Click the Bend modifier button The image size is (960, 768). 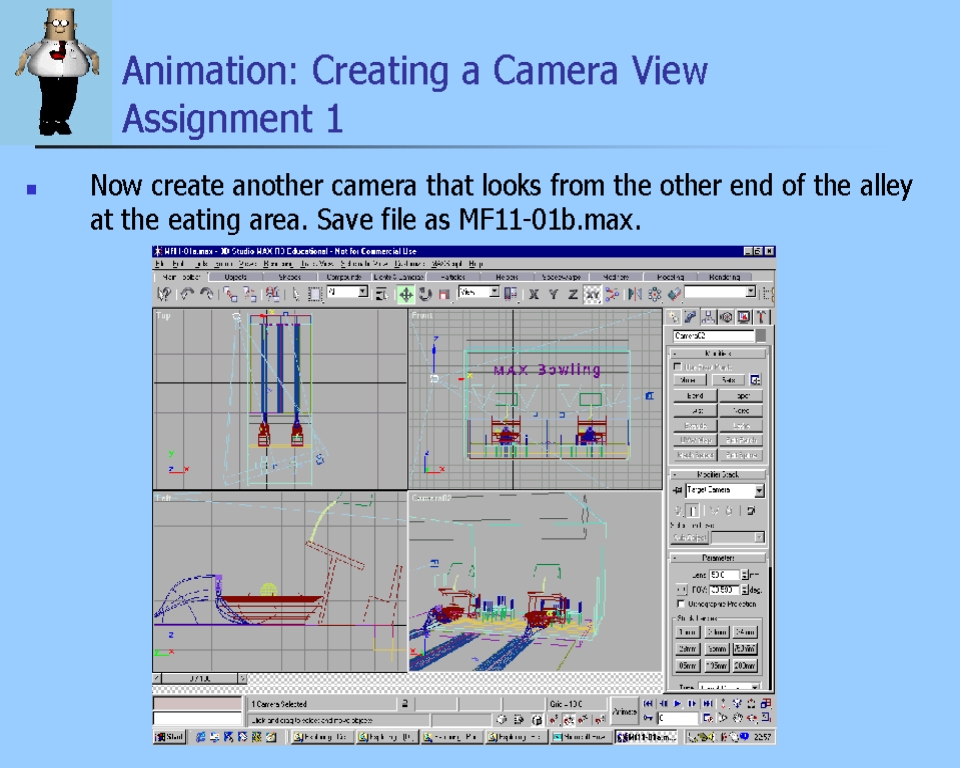point(694,396)
